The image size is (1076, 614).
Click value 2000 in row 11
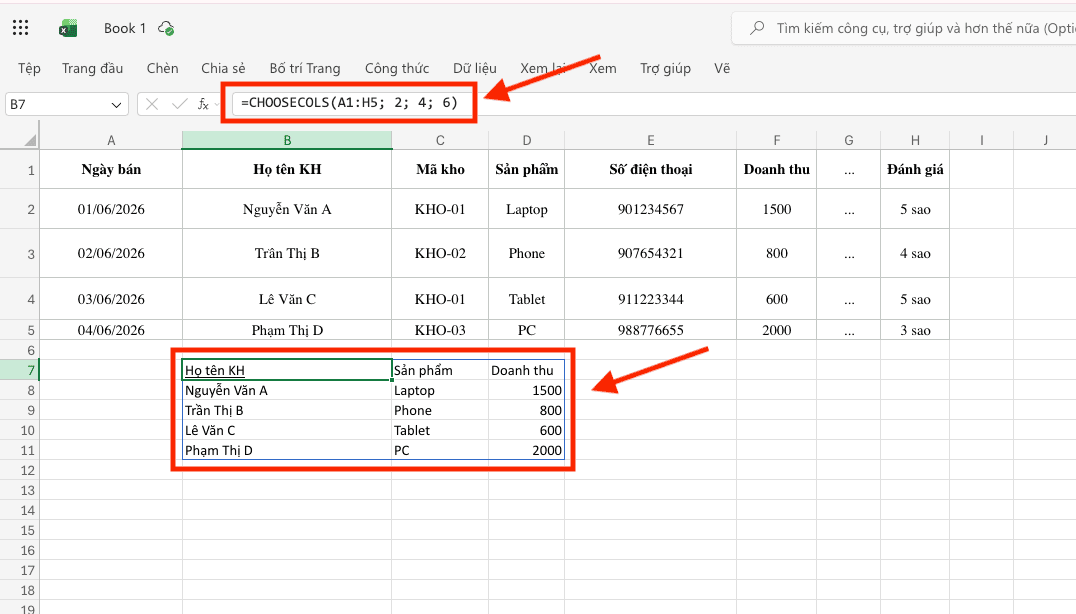(x=526, y=451)
